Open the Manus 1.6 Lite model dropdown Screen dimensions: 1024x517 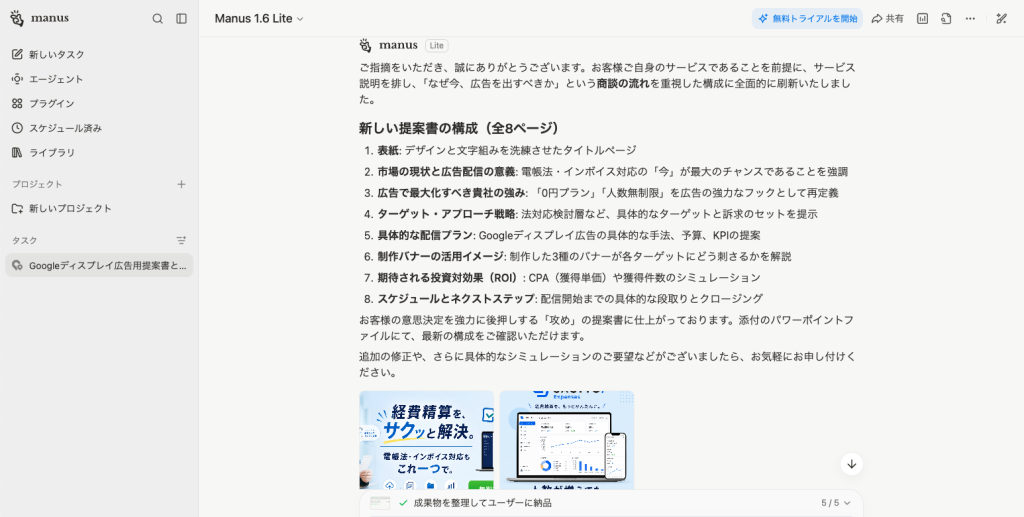tap(259, 19)
